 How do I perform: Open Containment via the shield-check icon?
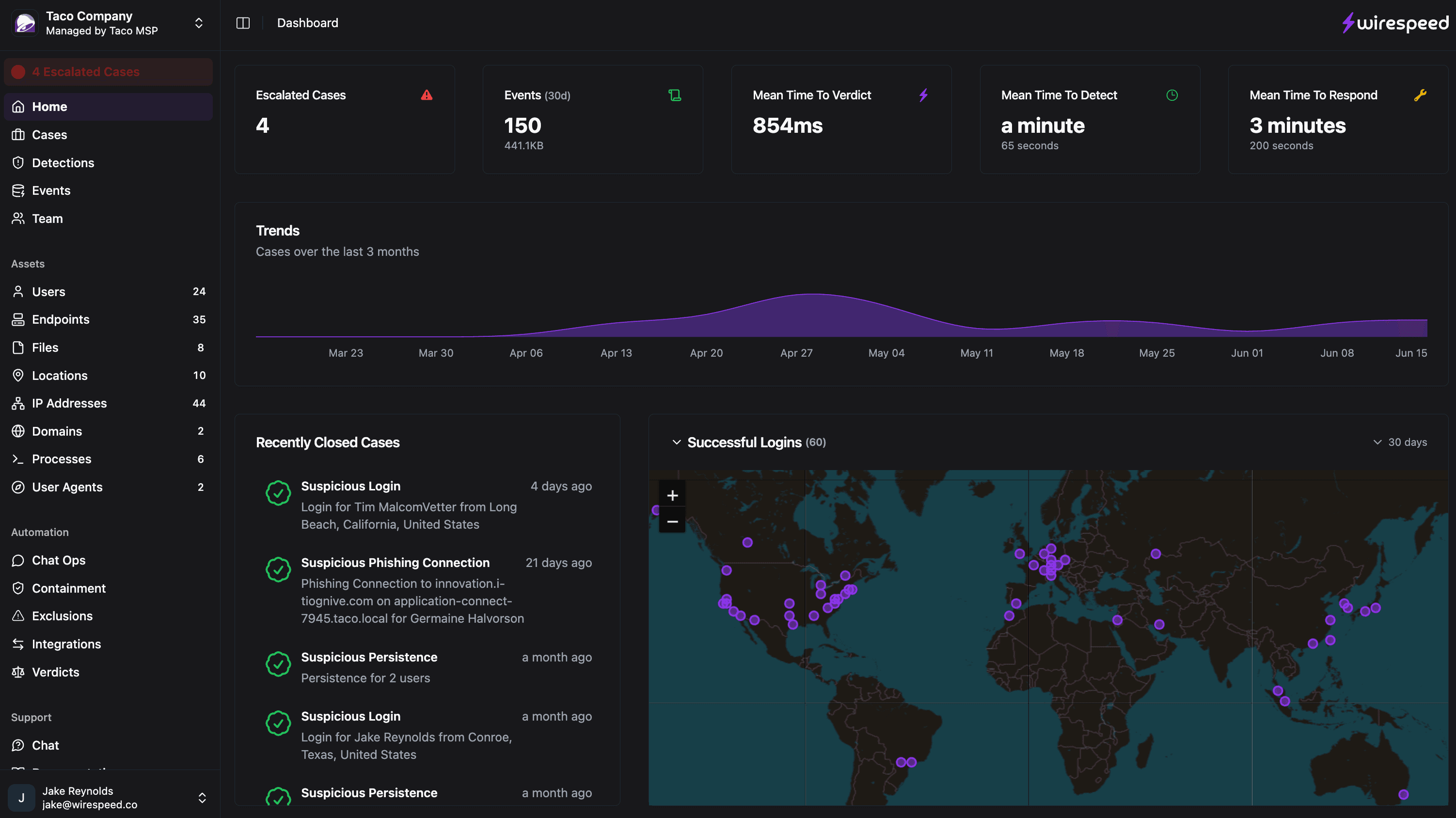coord(18,588)
